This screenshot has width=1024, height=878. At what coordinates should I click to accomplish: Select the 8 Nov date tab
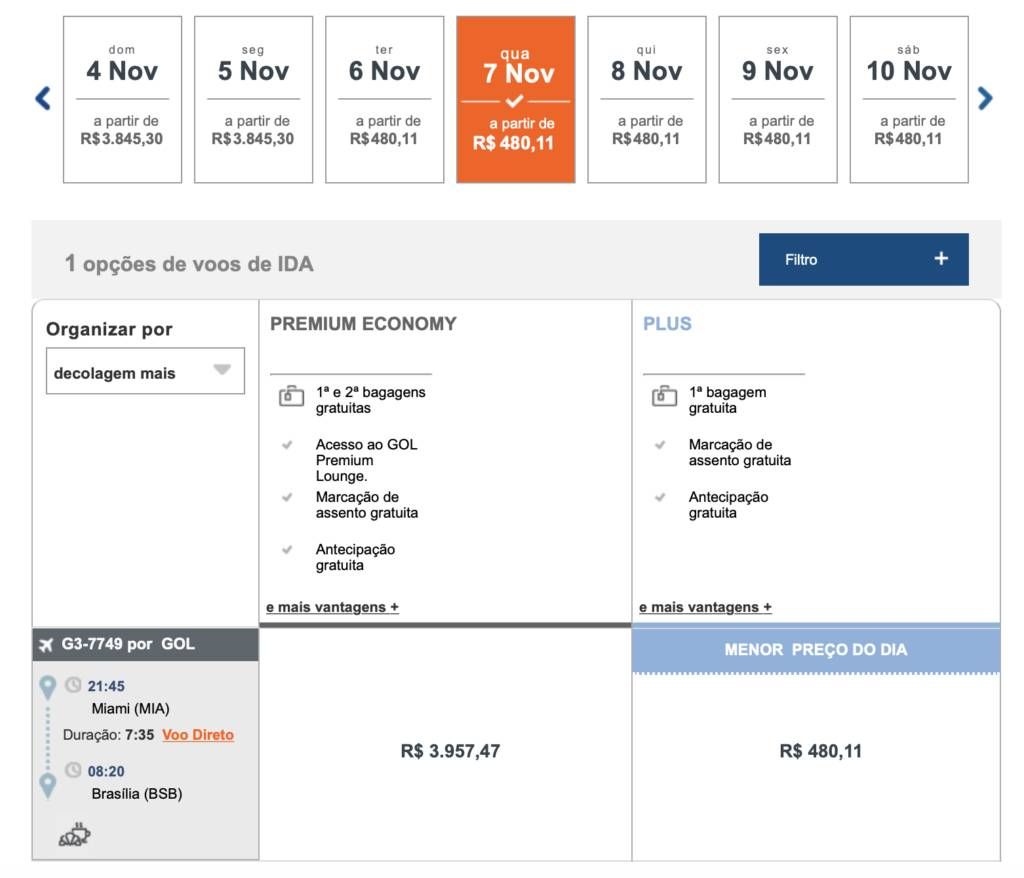(647, 99)
